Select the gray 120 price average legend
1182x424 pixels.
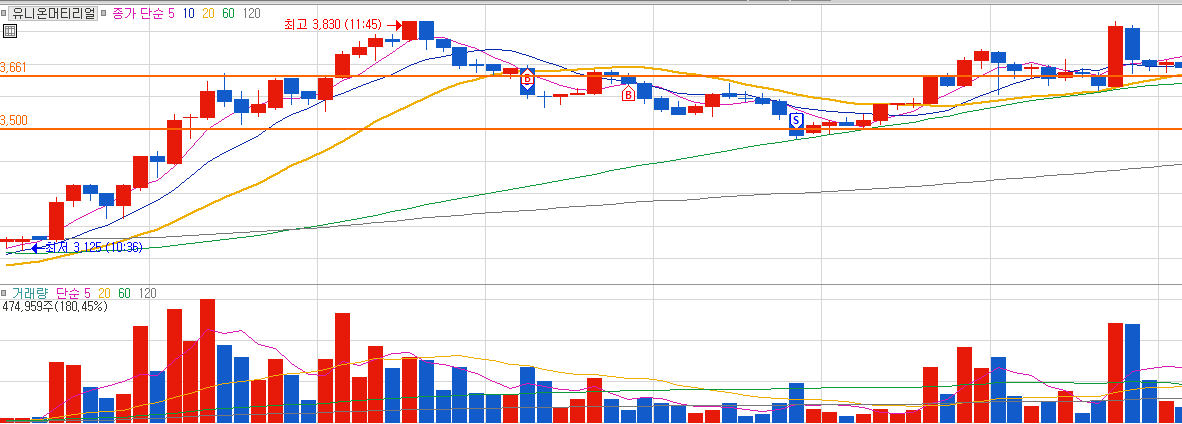(x=252, y=13)
